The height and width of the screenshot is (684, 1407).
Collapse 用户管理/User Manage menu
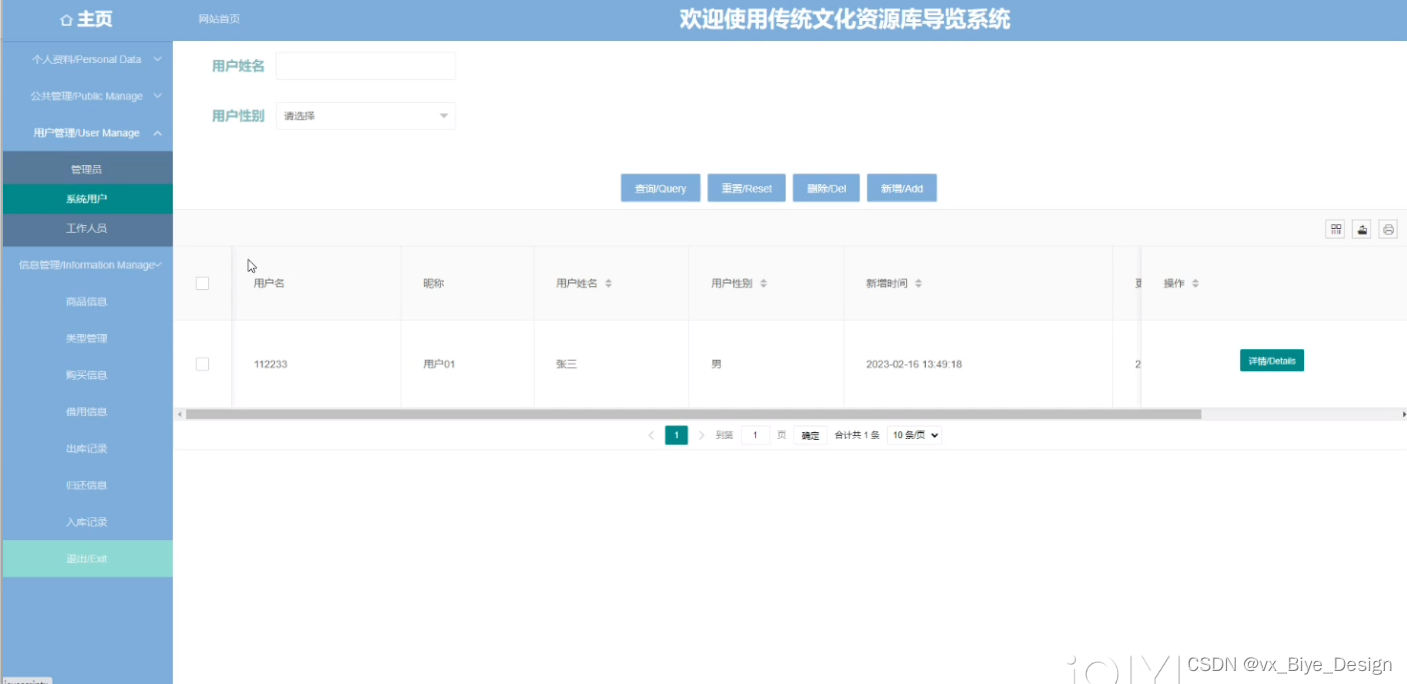point(86,133)
